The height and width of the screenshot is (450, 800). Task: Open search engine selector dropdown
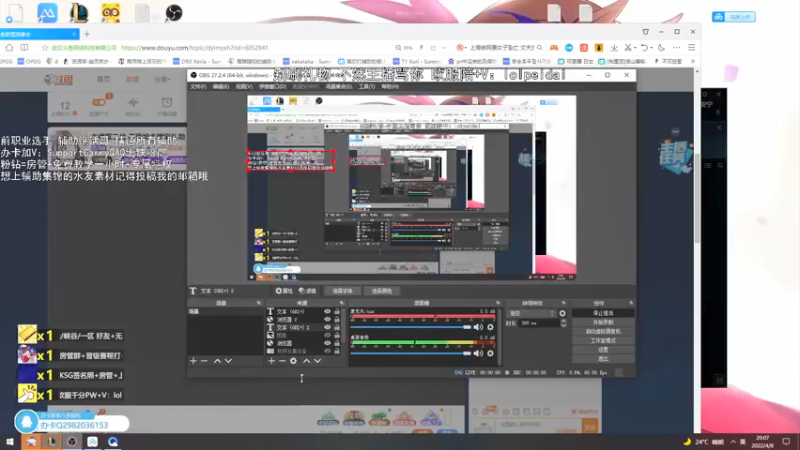(x=461, y=47)
